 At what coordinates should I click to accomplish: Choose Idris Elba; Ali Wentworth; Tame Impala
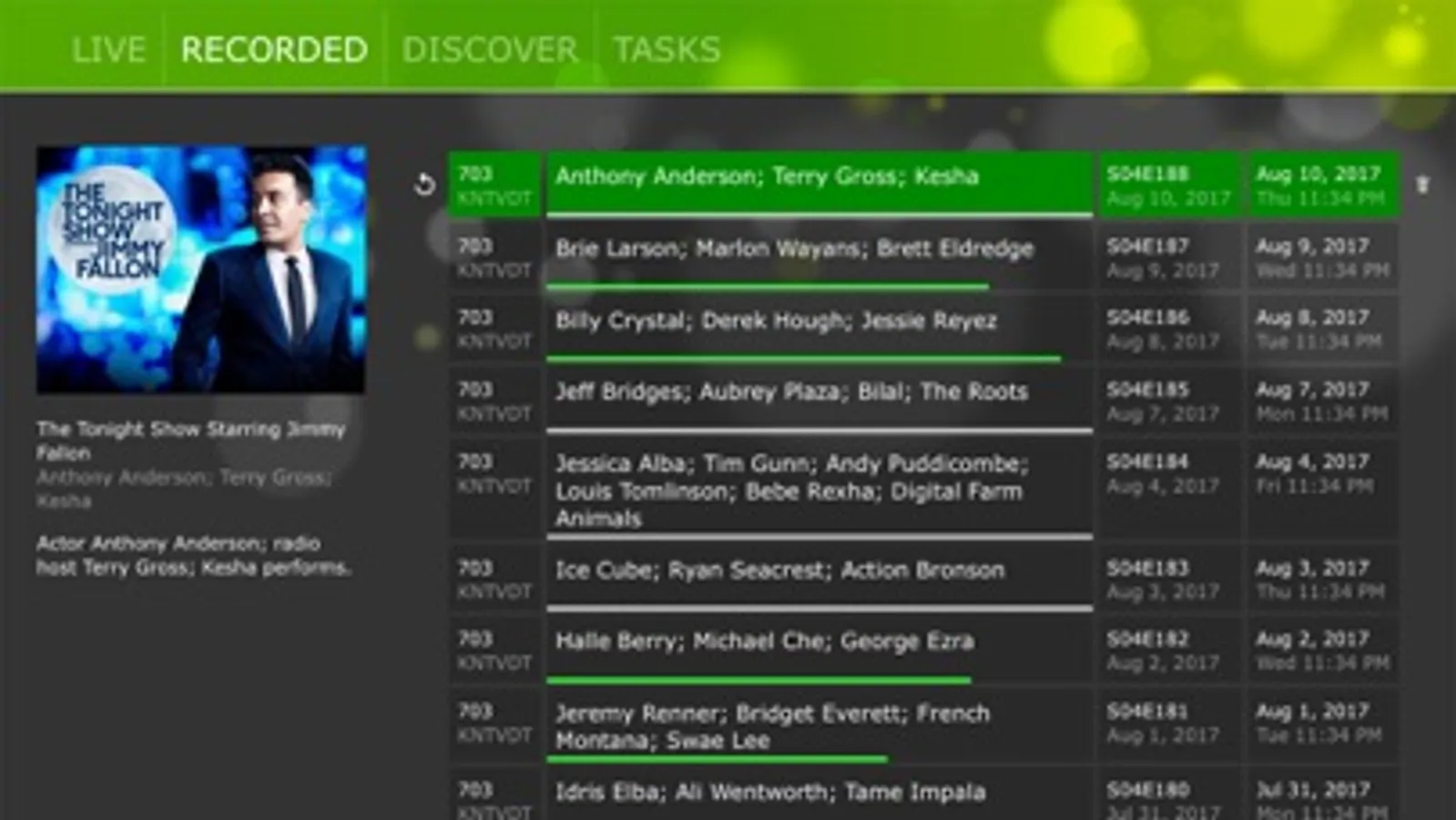(x=820, y=794)
